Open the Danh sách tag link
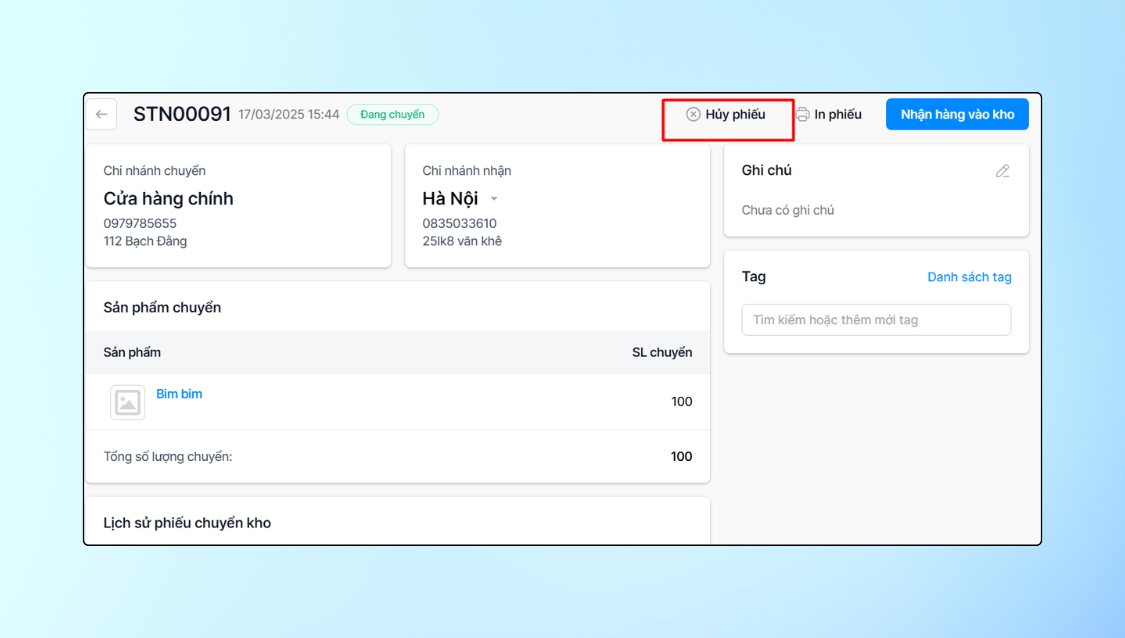 [969, 277]
